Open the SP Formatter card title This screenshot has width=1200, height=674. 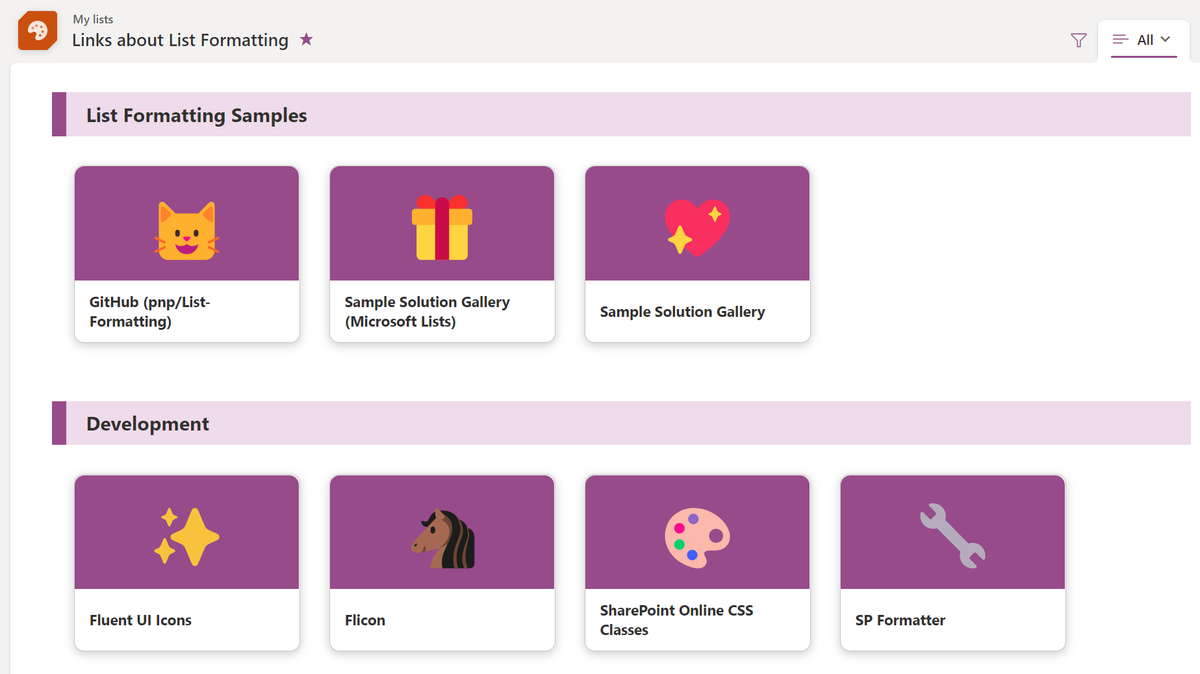900,620
